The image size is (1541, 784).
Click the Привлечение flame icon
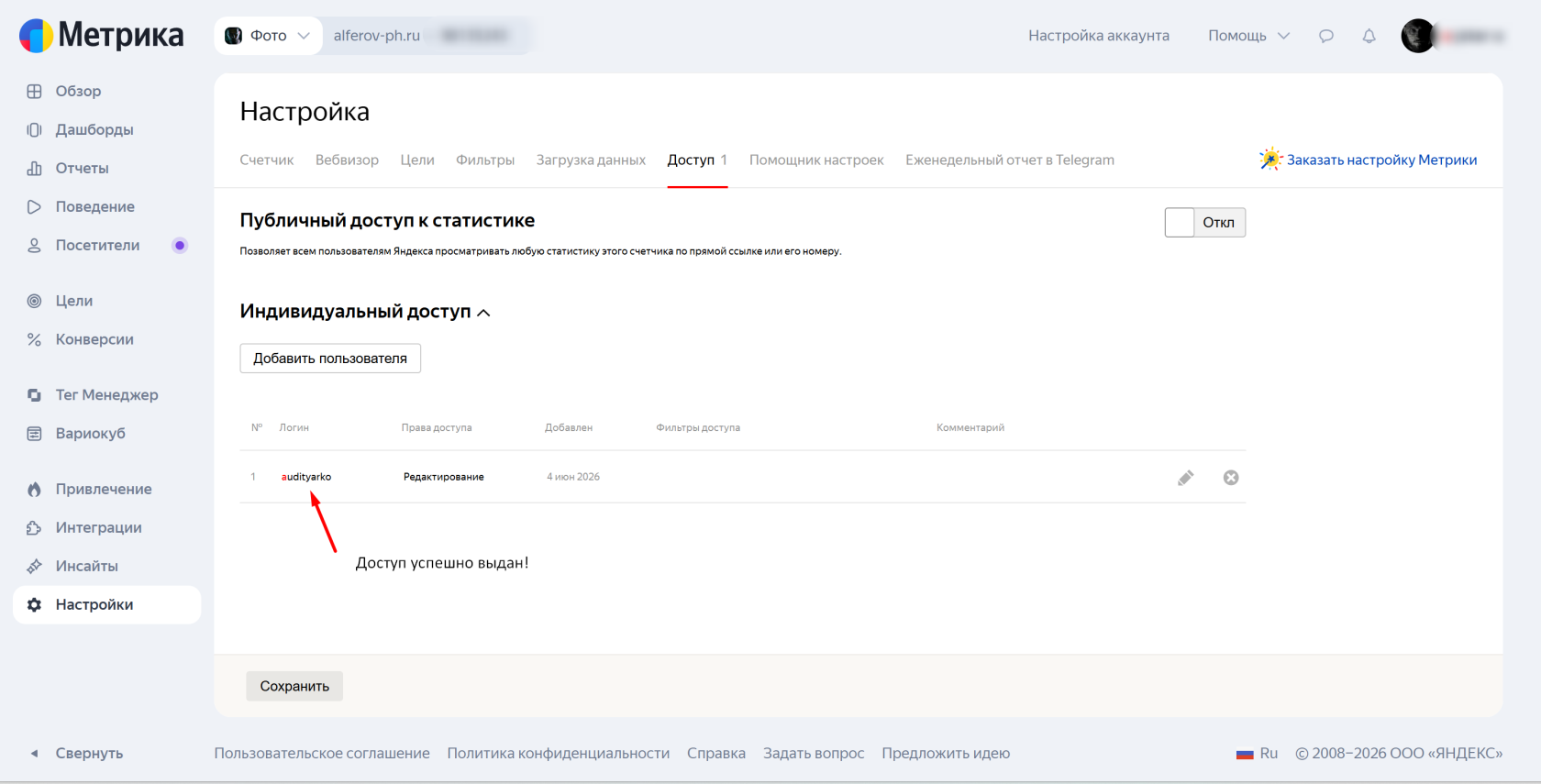[34, 490]
